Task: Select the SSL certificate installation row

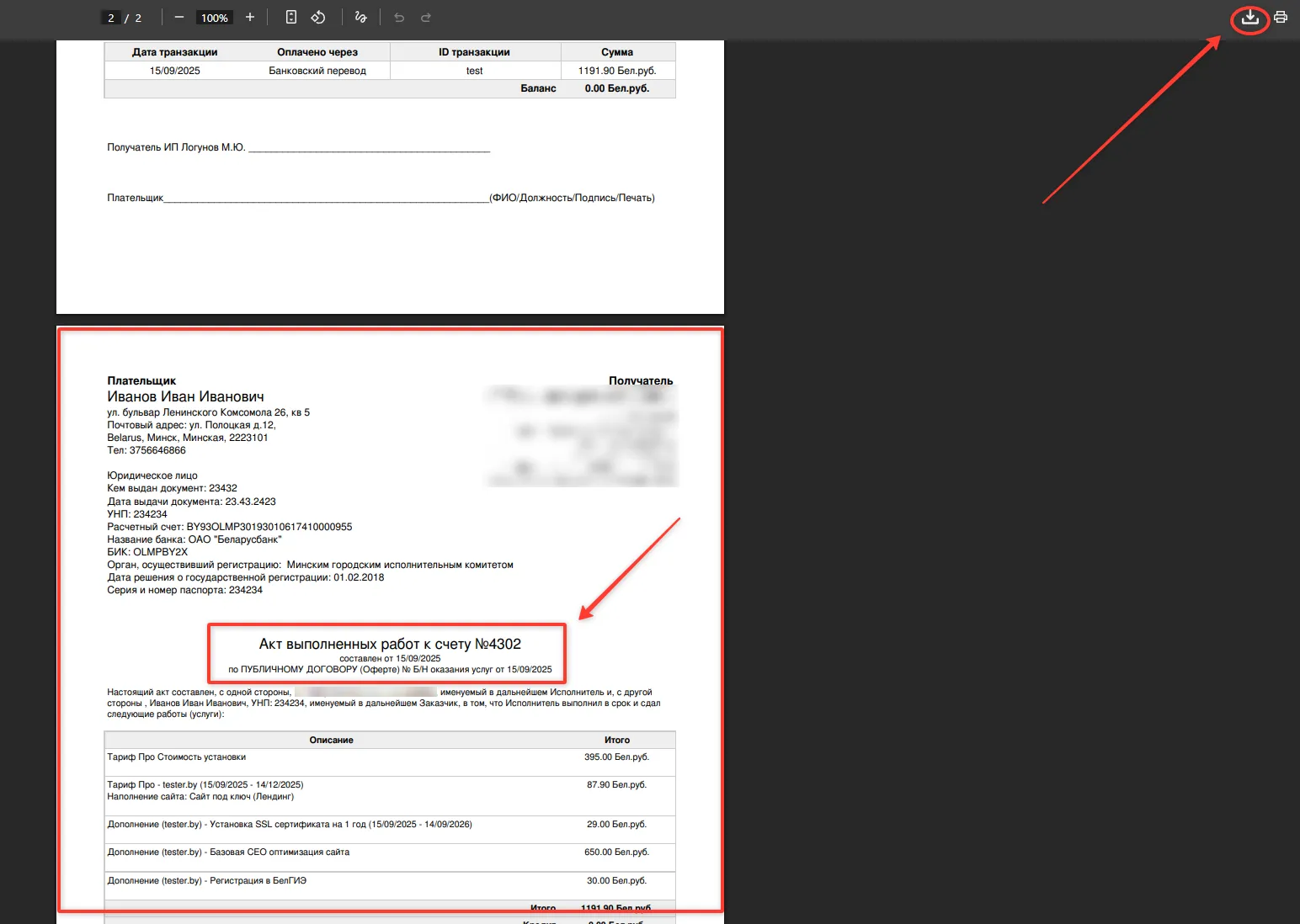Action: click(290, 825)
